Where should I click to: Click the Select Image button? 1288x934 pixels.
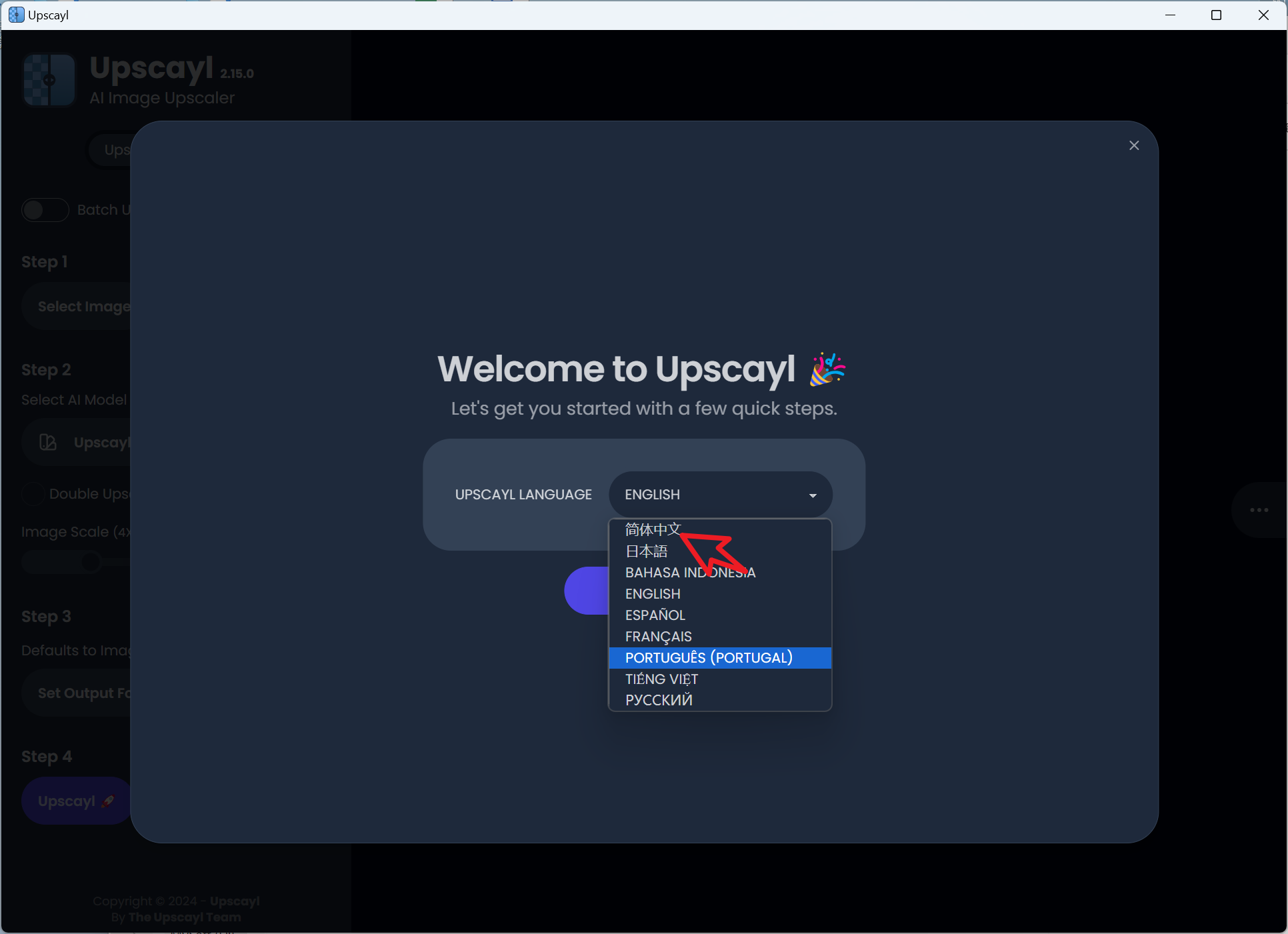click(77, 307)
